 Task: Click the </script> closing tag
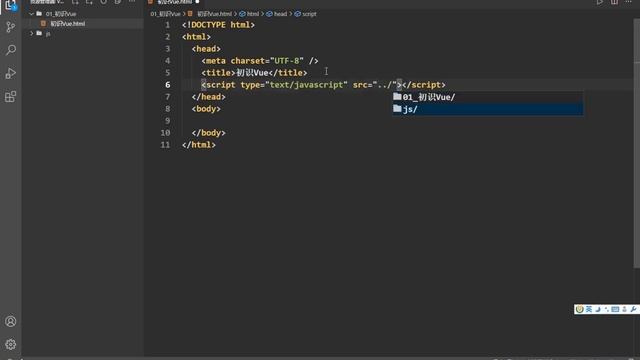[424, 85]
